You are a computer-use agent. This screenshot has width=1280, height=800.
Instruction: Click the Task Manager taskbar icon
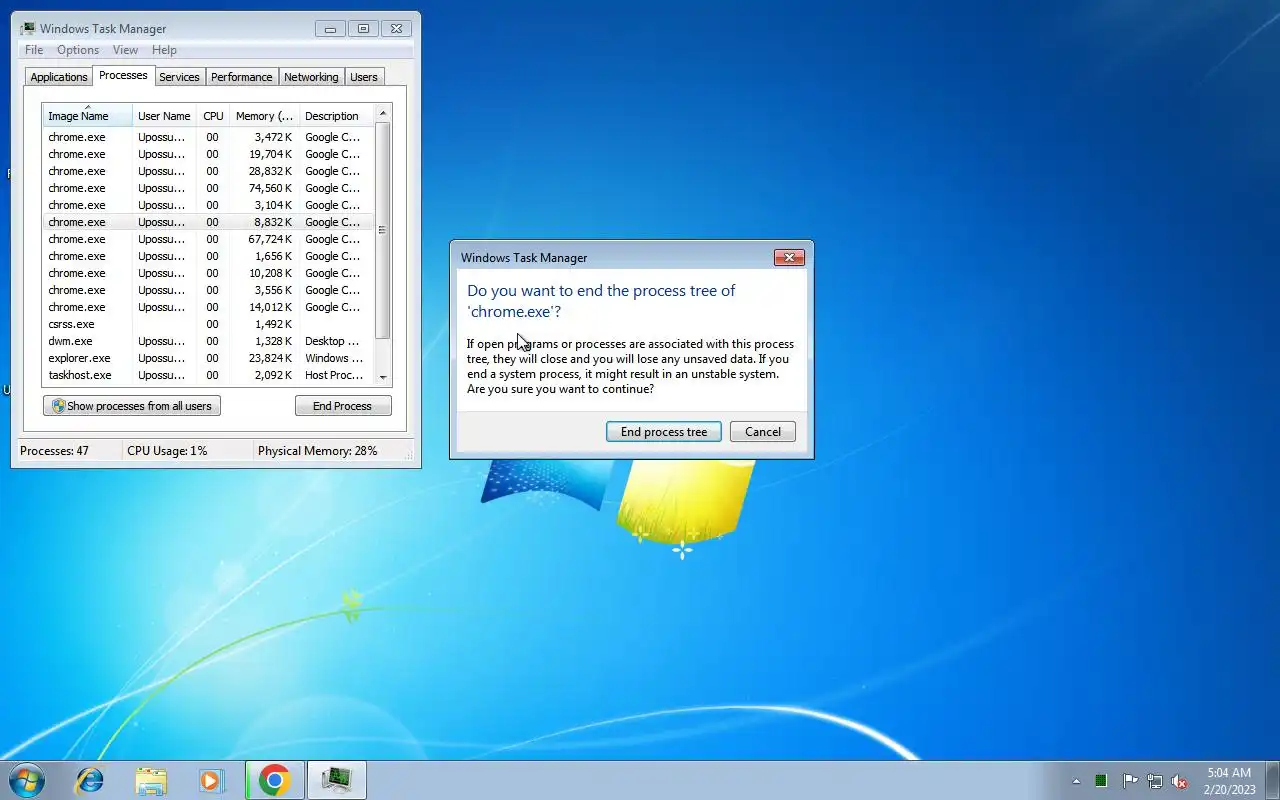337,780
